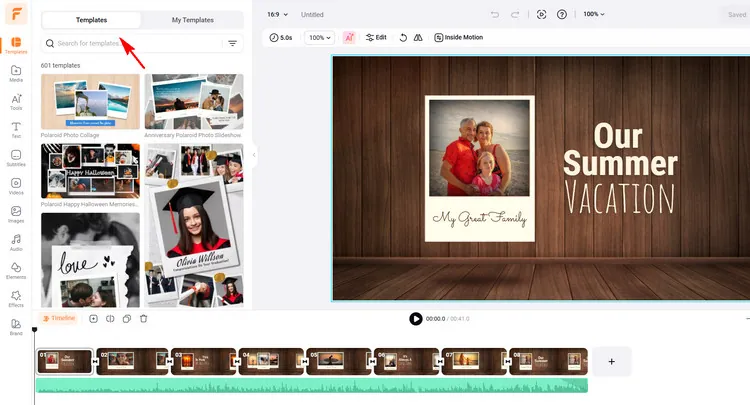Viewport: 750px width, 405px height.
Task: Switch to the My Templates tab
Action: coord(192,20)
